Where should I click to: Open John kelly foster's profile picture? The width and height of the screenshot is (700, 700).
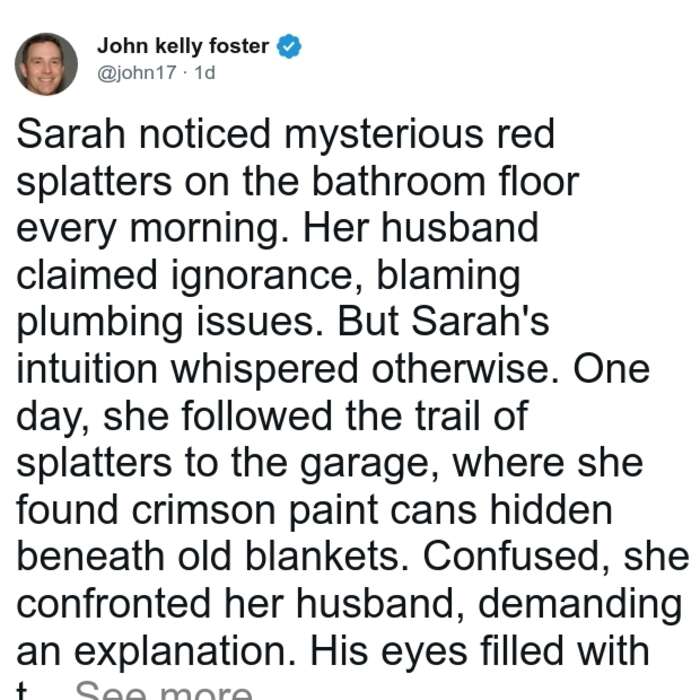[46, 64]
